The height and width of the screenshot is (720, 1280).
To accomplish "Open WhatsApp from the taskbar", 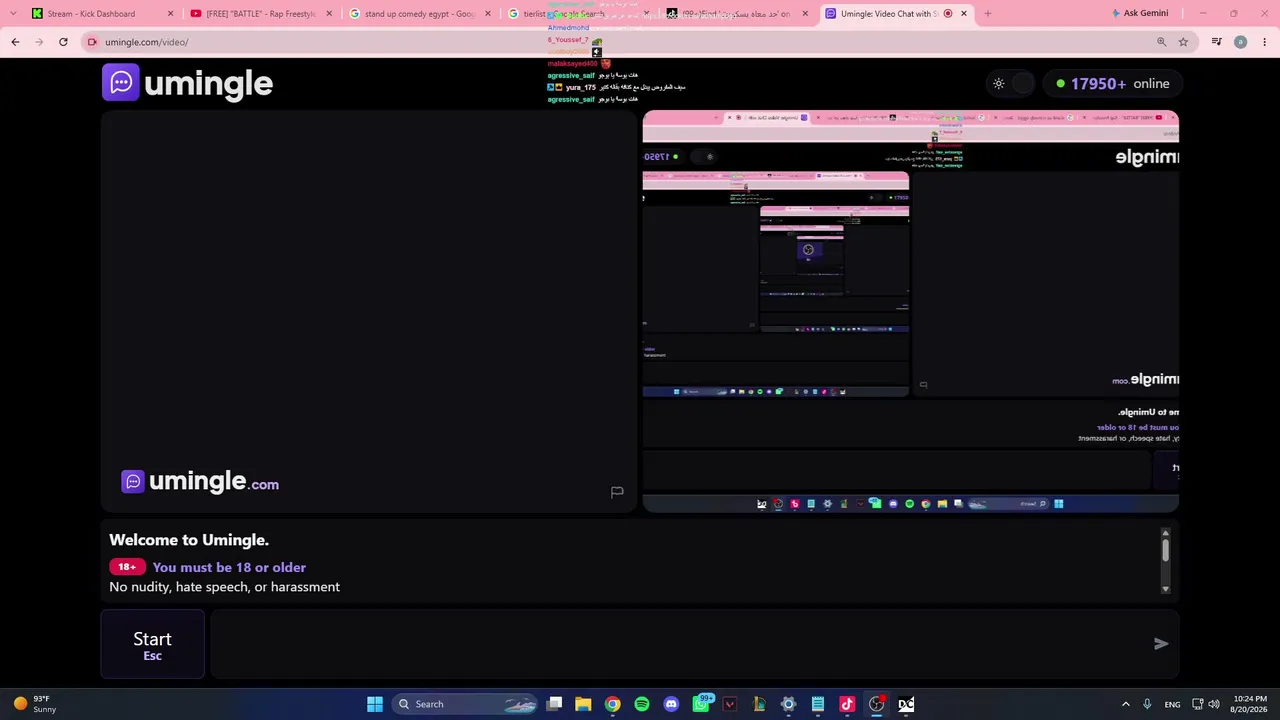I will [x=701, y=704].
